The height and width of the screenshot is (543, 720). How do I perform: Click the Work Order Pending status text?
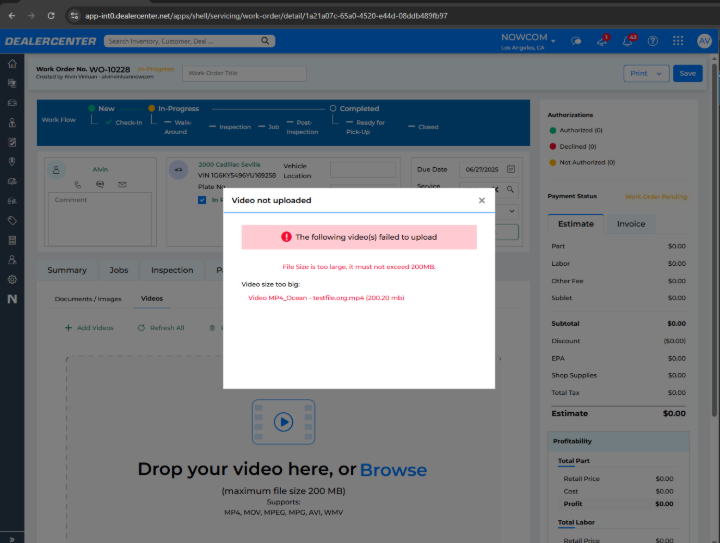click(x=656, y=196)
